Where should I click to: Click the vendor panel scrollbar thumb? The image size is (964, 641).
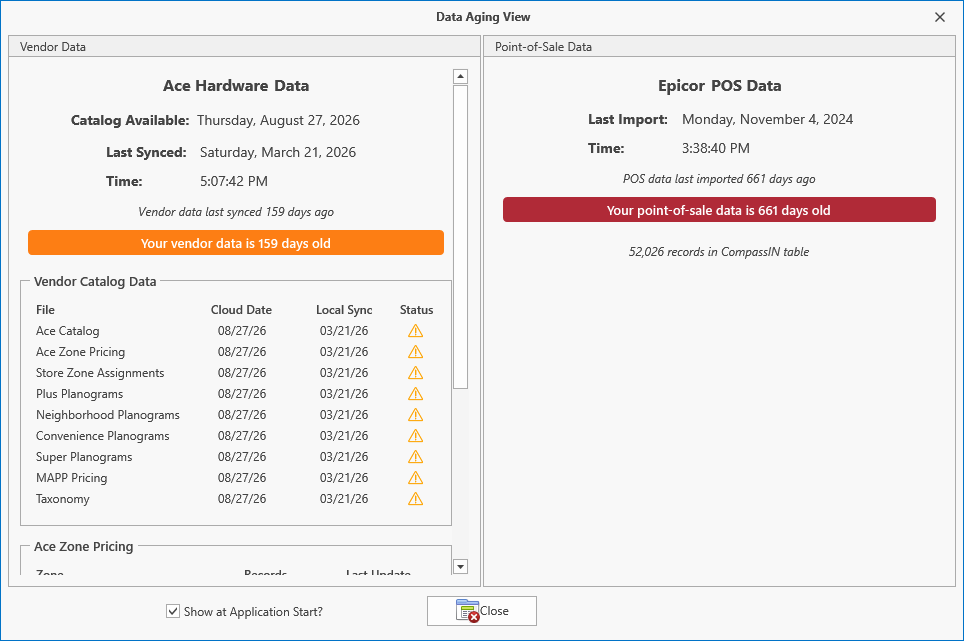[x=460, y=237]
